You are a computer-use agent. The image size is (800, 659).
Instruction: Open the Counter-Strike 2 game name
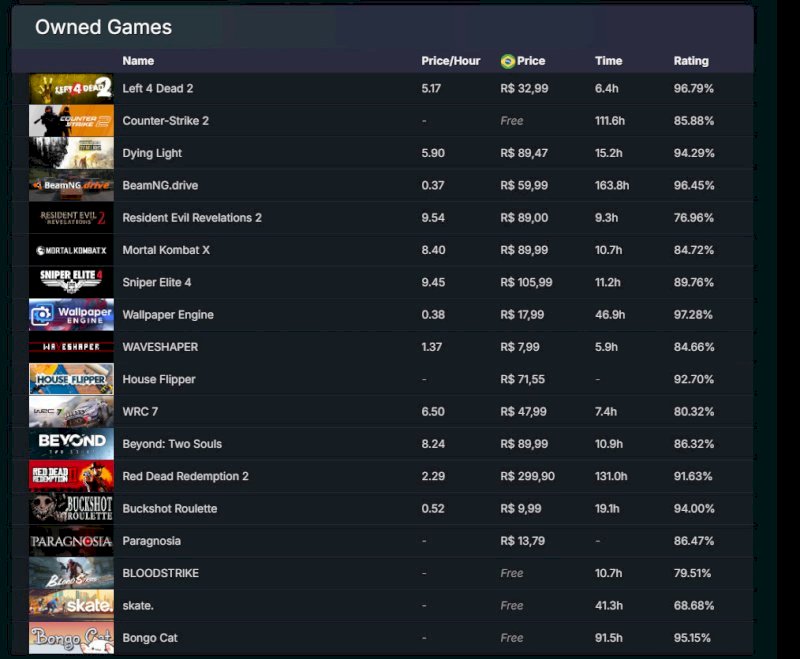165,121
